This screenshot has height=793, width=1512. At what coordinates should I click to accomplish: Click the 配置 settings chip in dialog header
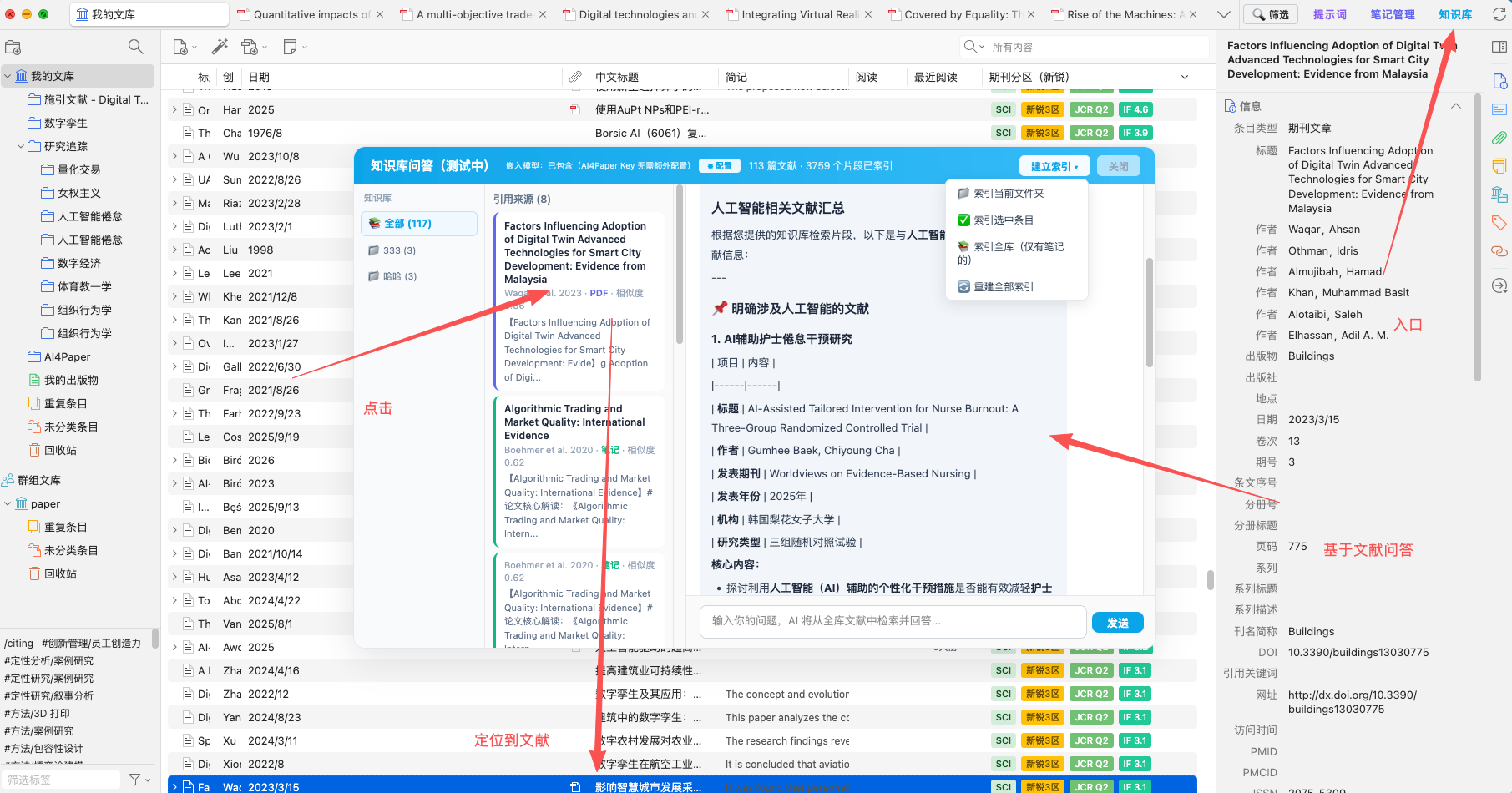point(720,166)
